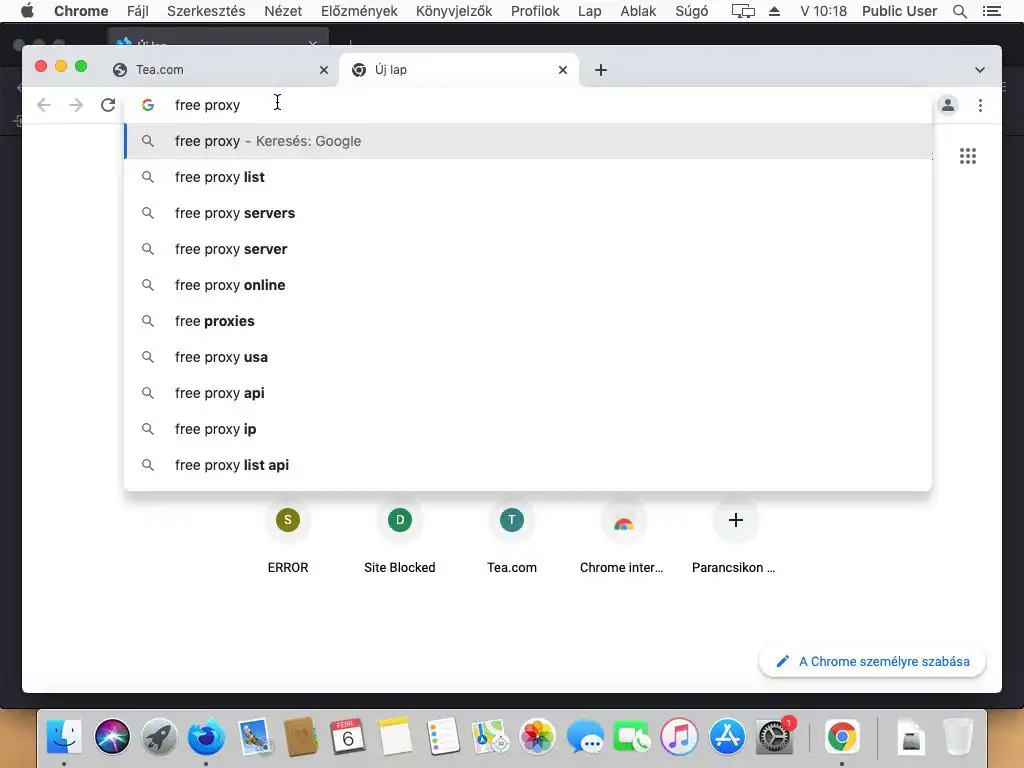Pick the 'free proxy servers' suggestion

click(528, 213)
